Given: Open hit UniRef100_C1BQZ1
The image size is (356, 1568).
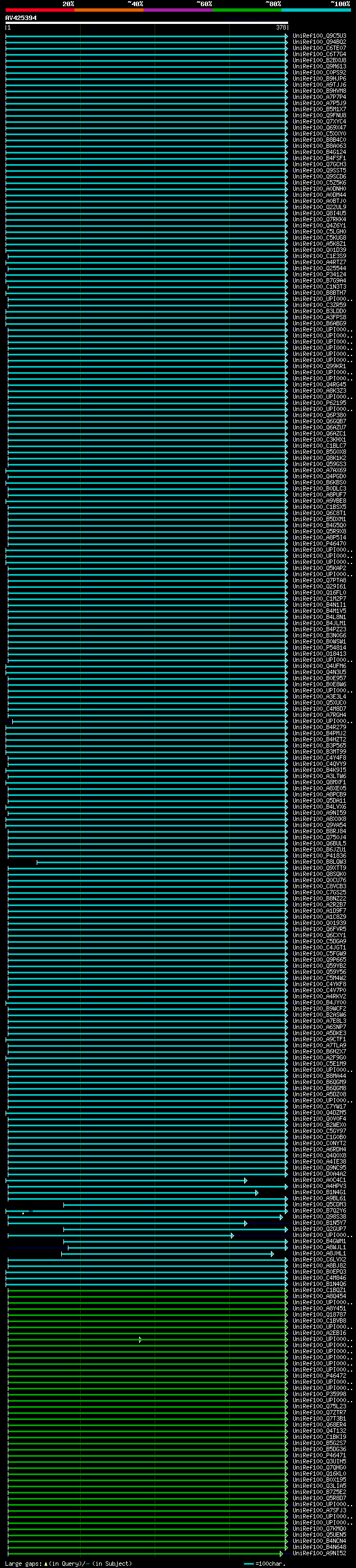Looking at the screenshot, I should tap(319, 1290).
